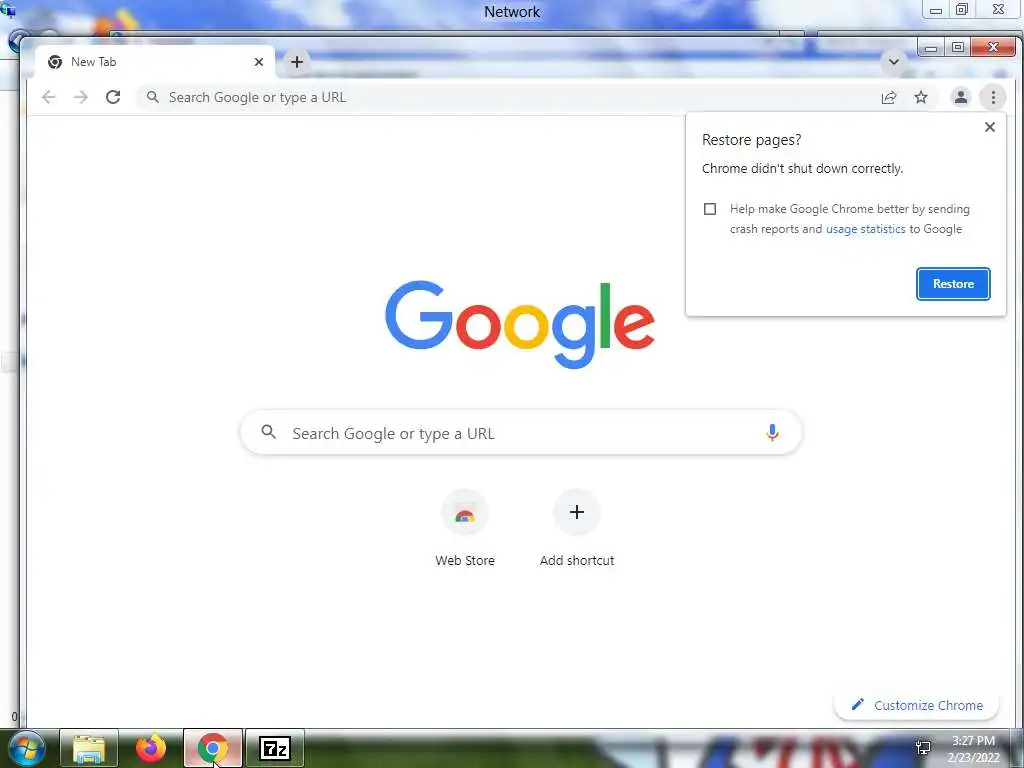Screen dimensions: 1024x768
Task: Tick the send crash reports checkbox
Action: tap(710, 209)
